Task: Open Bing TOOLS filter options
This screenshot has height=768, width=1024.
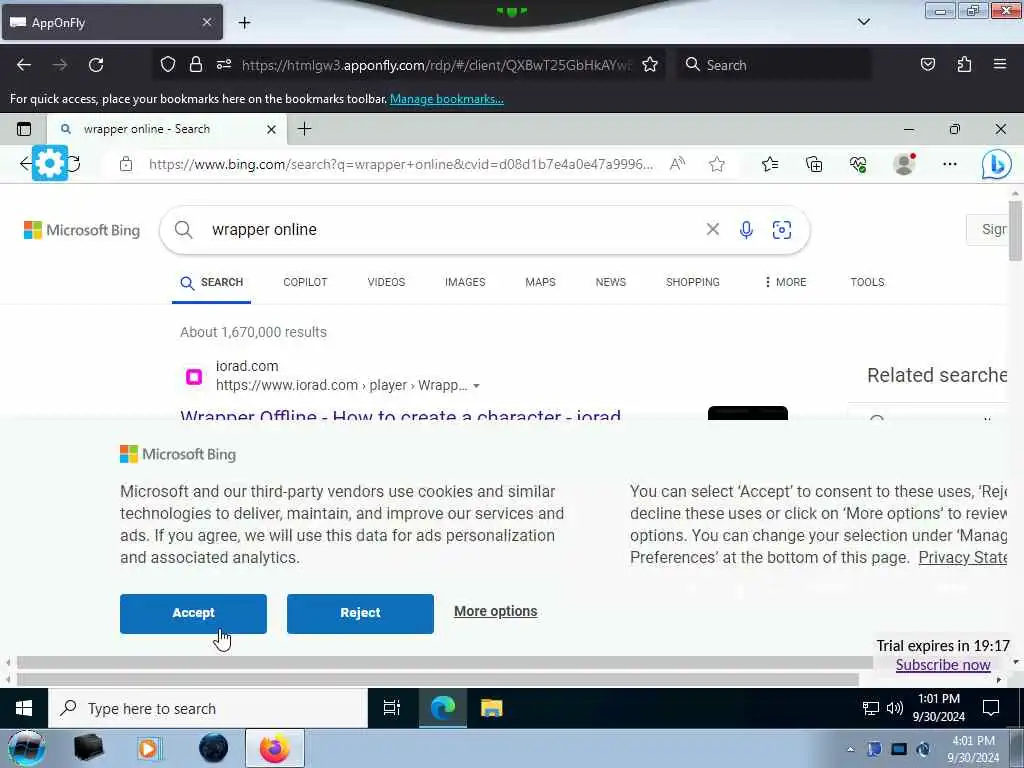Action: 867,282
